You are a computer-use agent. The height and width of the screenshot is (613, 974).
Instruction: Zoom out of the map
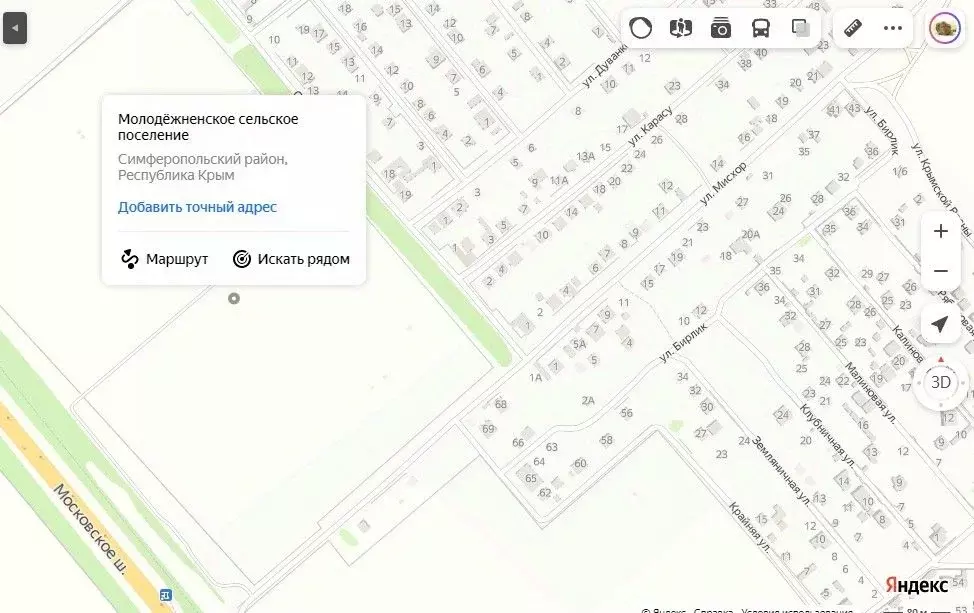click(x=940, y=271)
